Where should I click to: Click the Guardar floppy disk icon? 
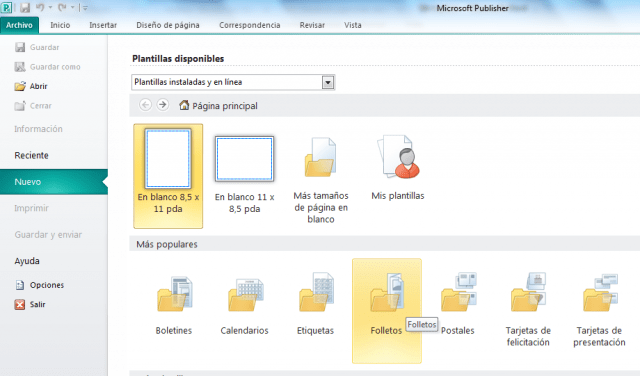(x=20, y=47)
